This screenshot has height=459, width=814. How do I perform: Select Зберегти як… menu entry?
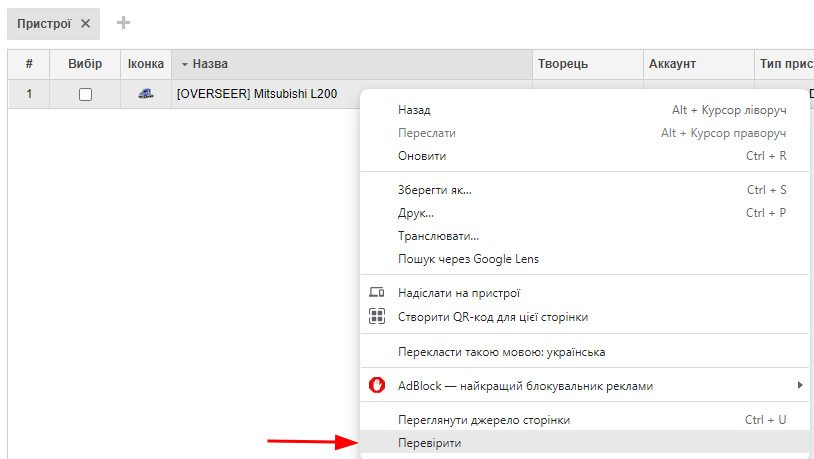click(x=585, y=190)
